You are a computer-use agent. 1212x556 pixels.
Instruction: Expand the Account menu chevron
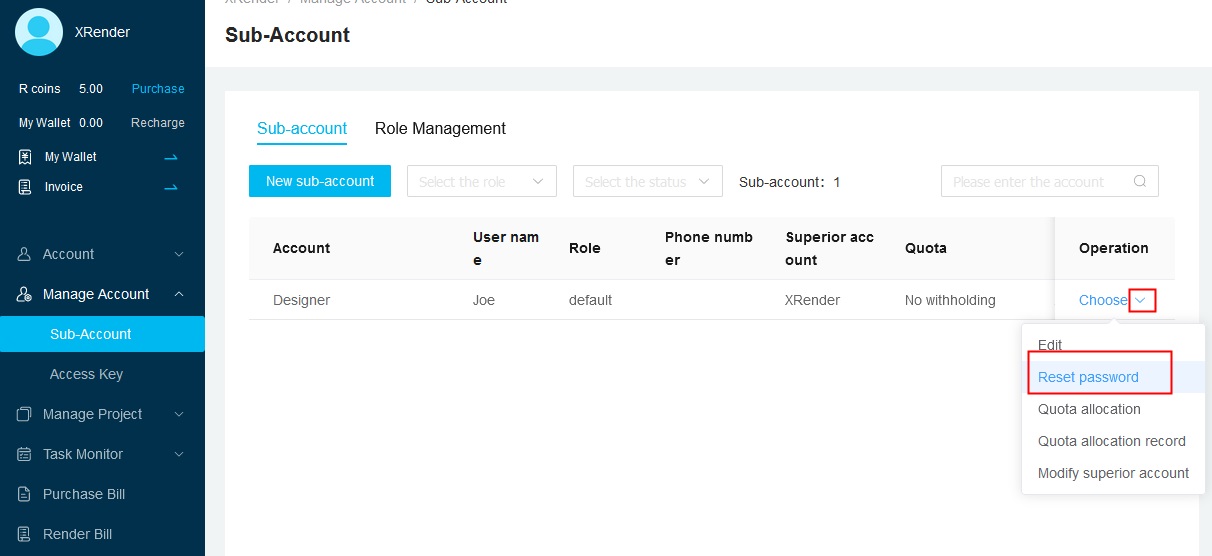(x=179, y=254)
